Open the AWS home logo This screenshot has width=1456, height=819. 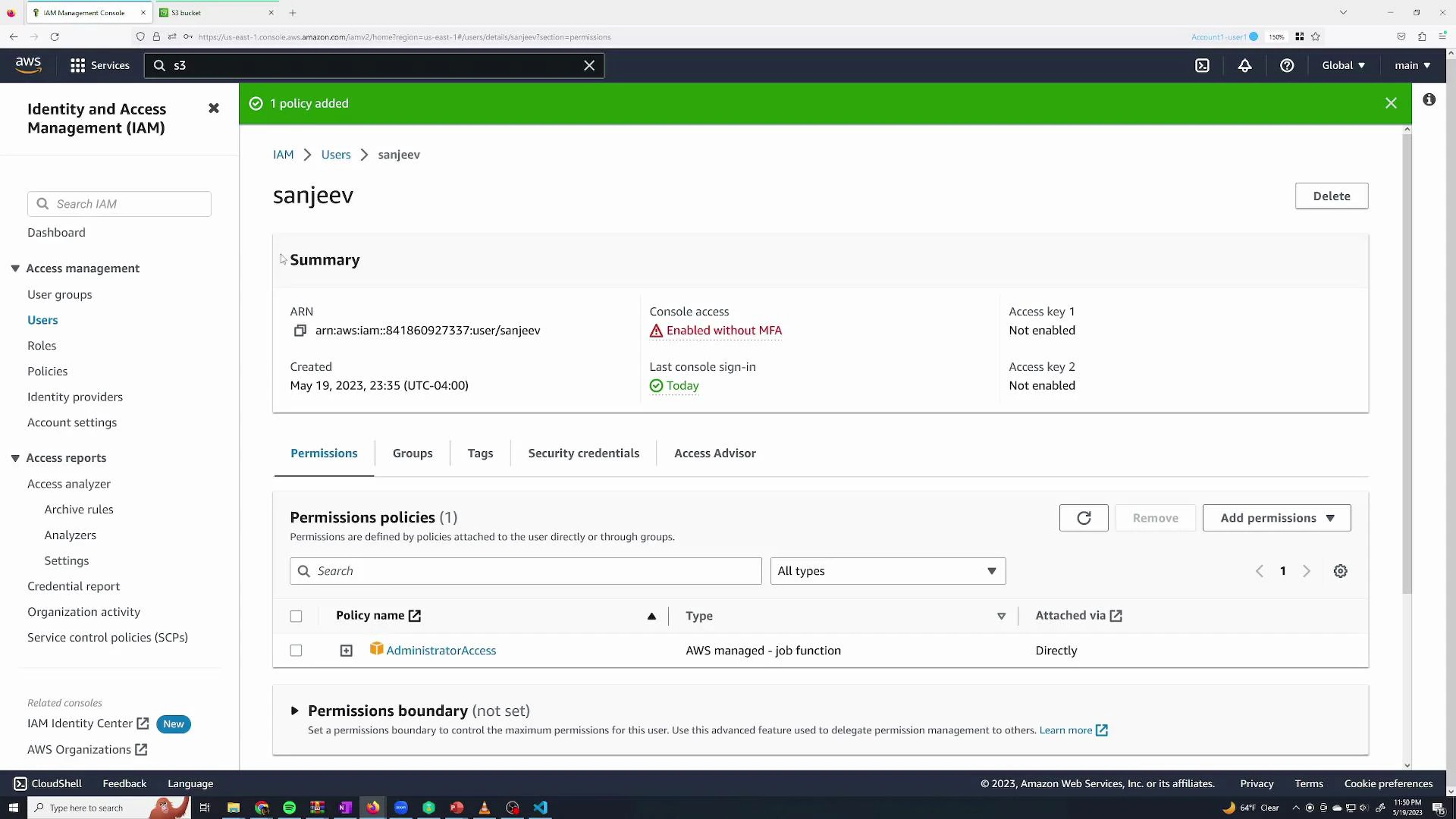28,65
